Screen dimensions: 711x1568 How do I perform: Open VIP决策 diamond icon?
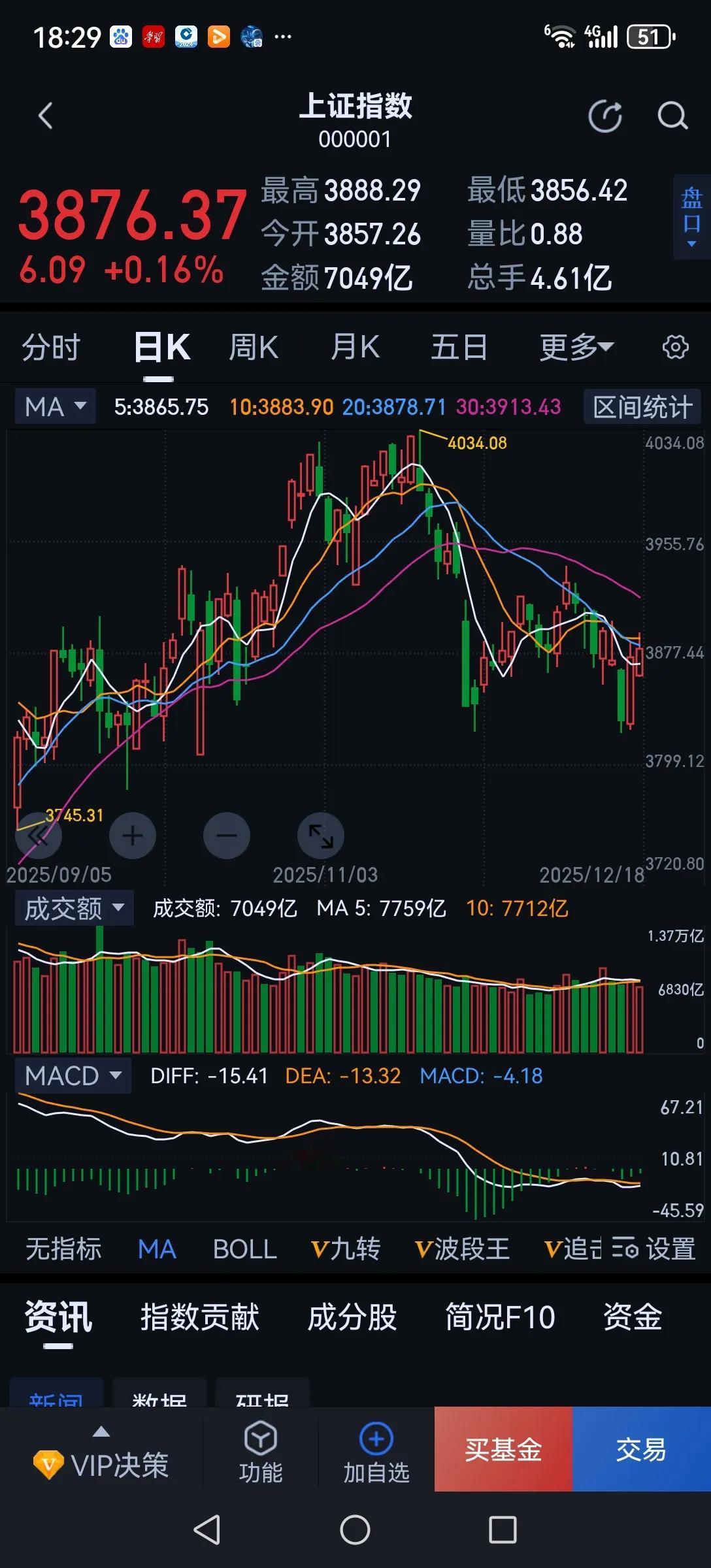coord(48,1465)
